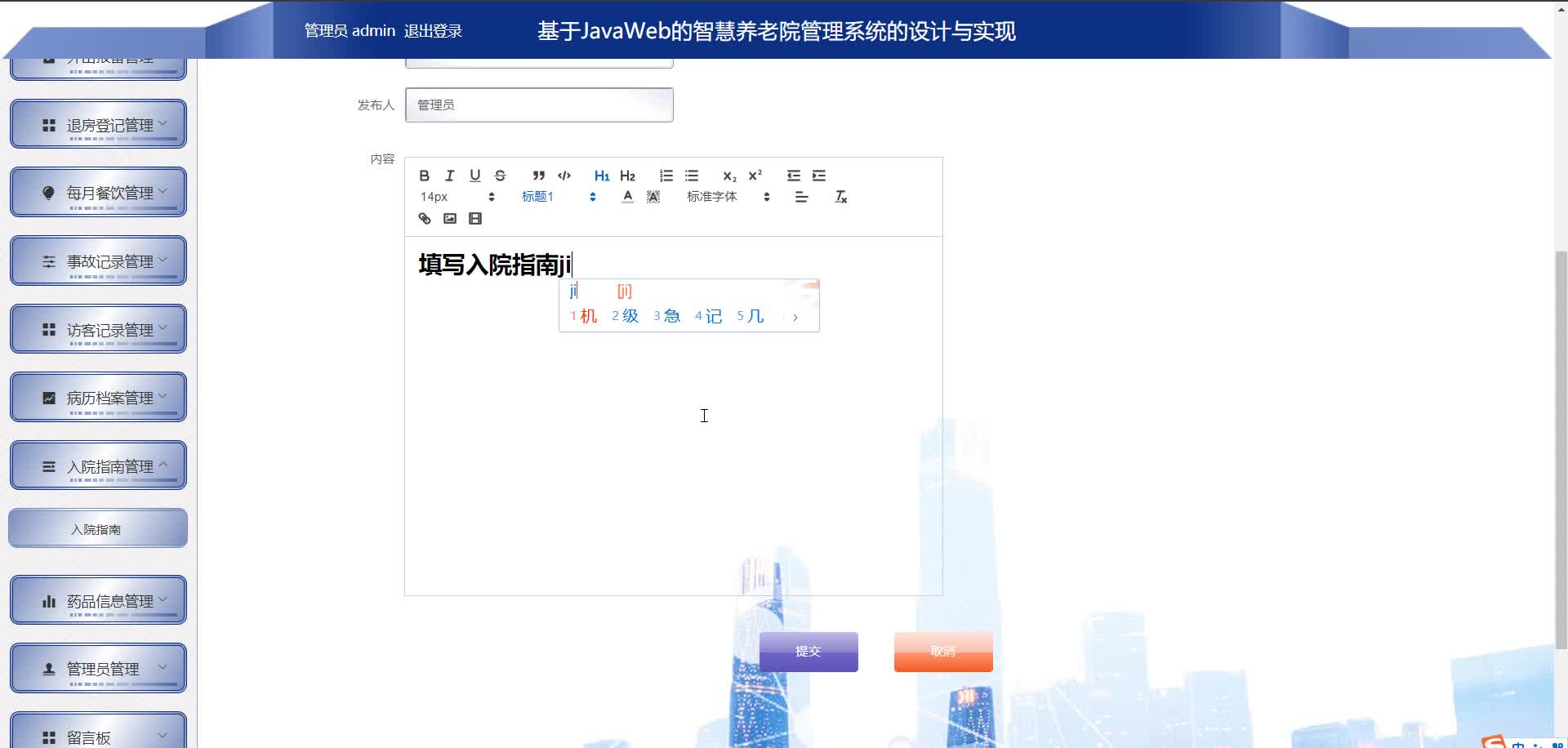This screenshot has width=1568, height=748.
Task: Insert an image into the editor
Action: [x=450, y=218]
